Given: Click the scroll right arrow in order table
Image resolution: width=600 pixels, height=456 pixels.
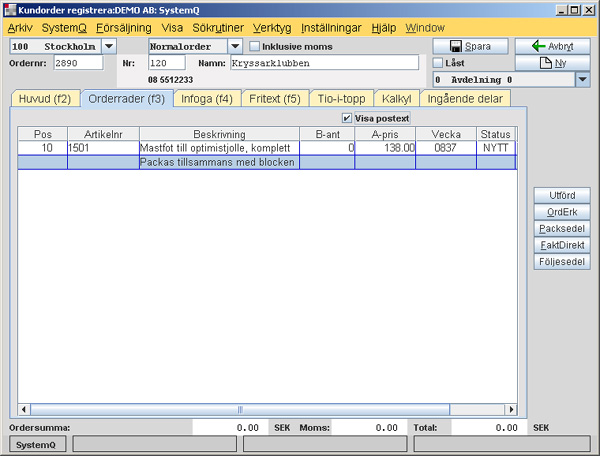Looking at the screenshot, I should point(511,409).
